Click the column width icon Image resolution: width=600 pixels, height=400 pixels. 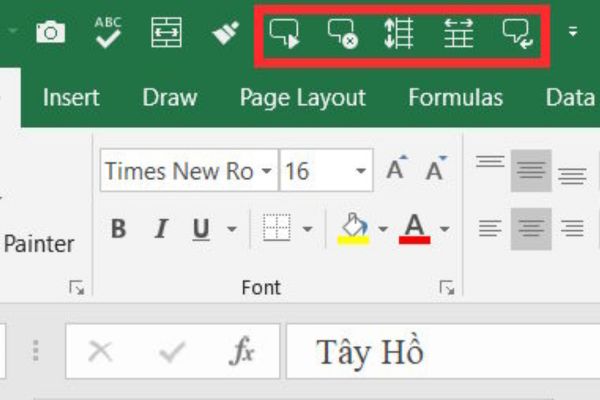pos(459,35)
